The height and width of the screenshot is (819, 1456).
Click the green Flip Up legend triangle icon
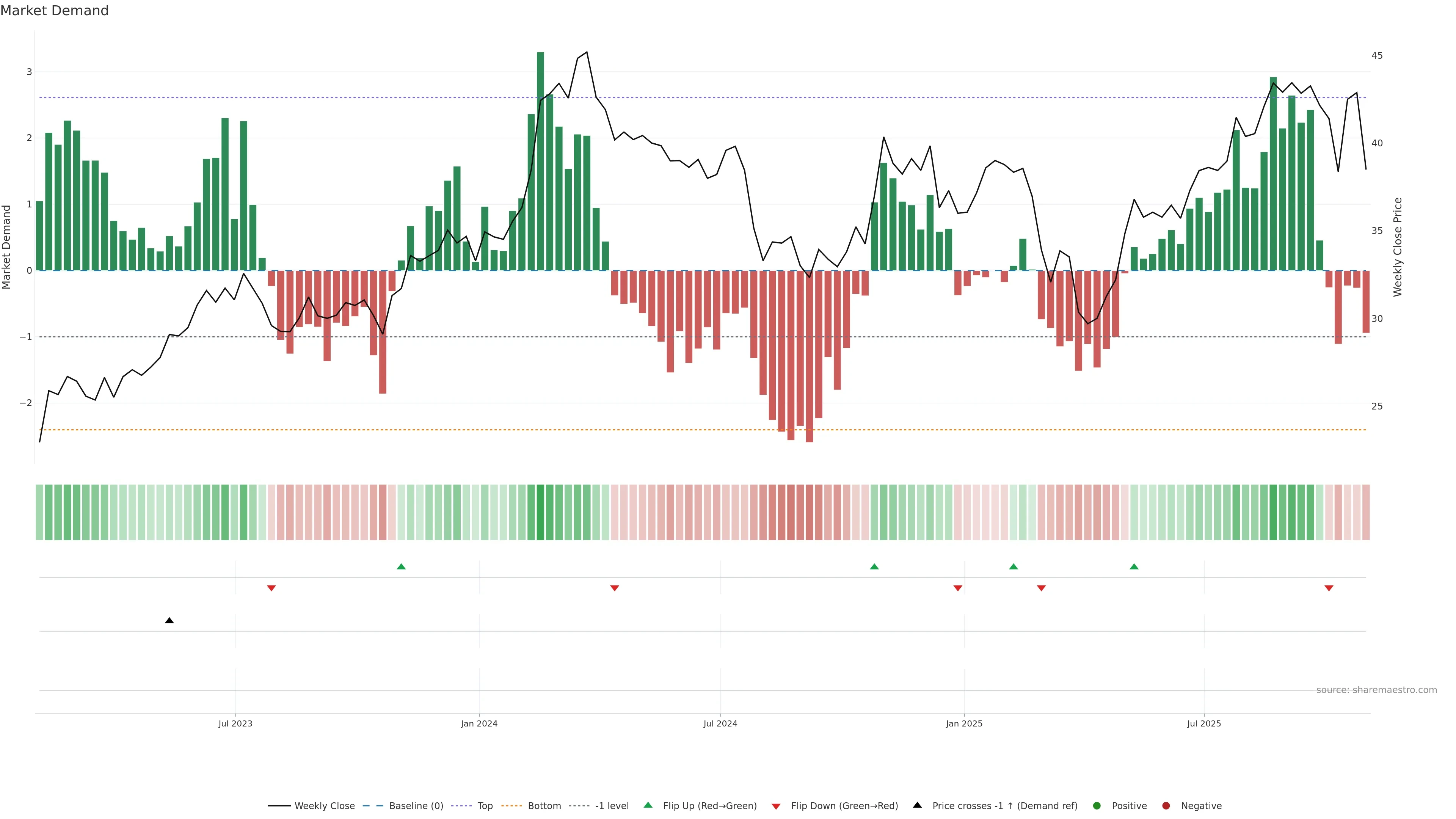tap(648, 805)
